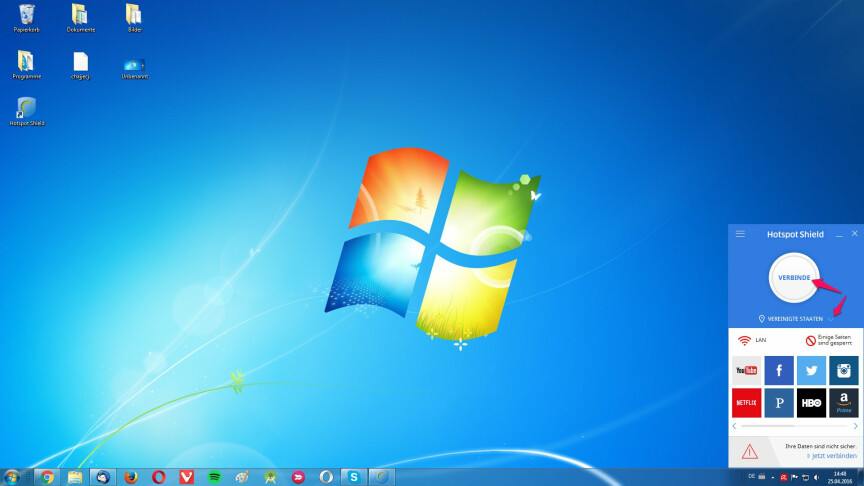
Task: Click the blocked-sites prohibition icon
Action: [x=811, y=341]
